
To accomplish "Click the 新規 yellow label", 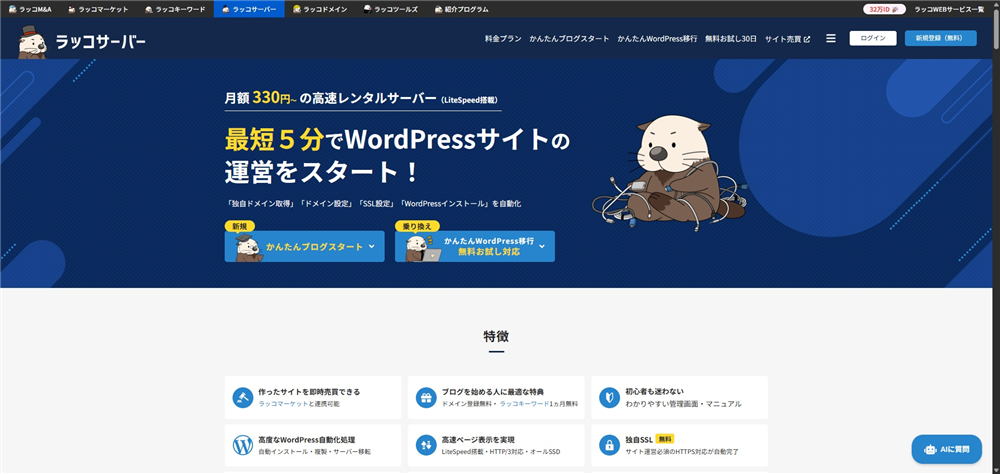I will (240, 226).
